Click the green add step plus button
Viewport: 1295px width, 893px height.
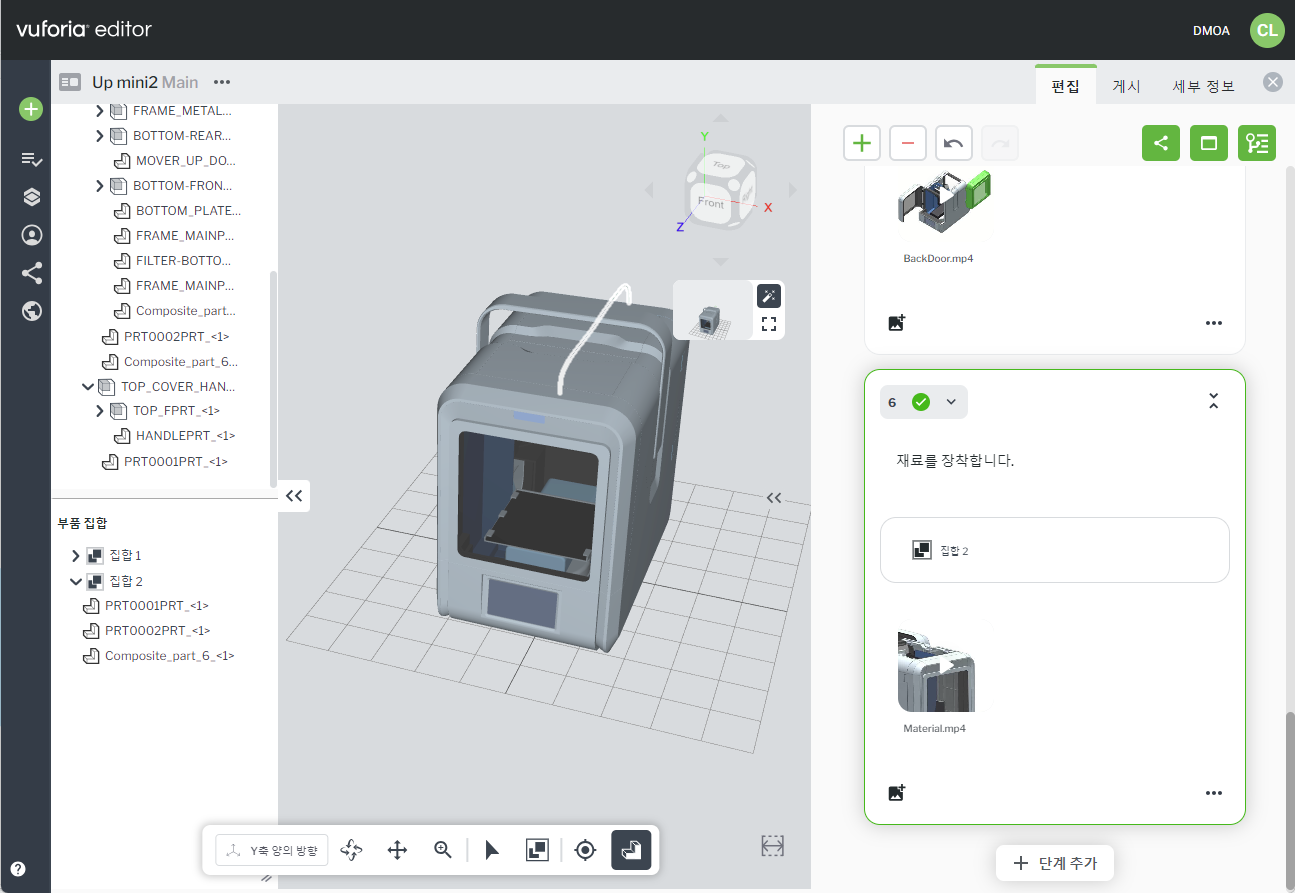point(861,143)
